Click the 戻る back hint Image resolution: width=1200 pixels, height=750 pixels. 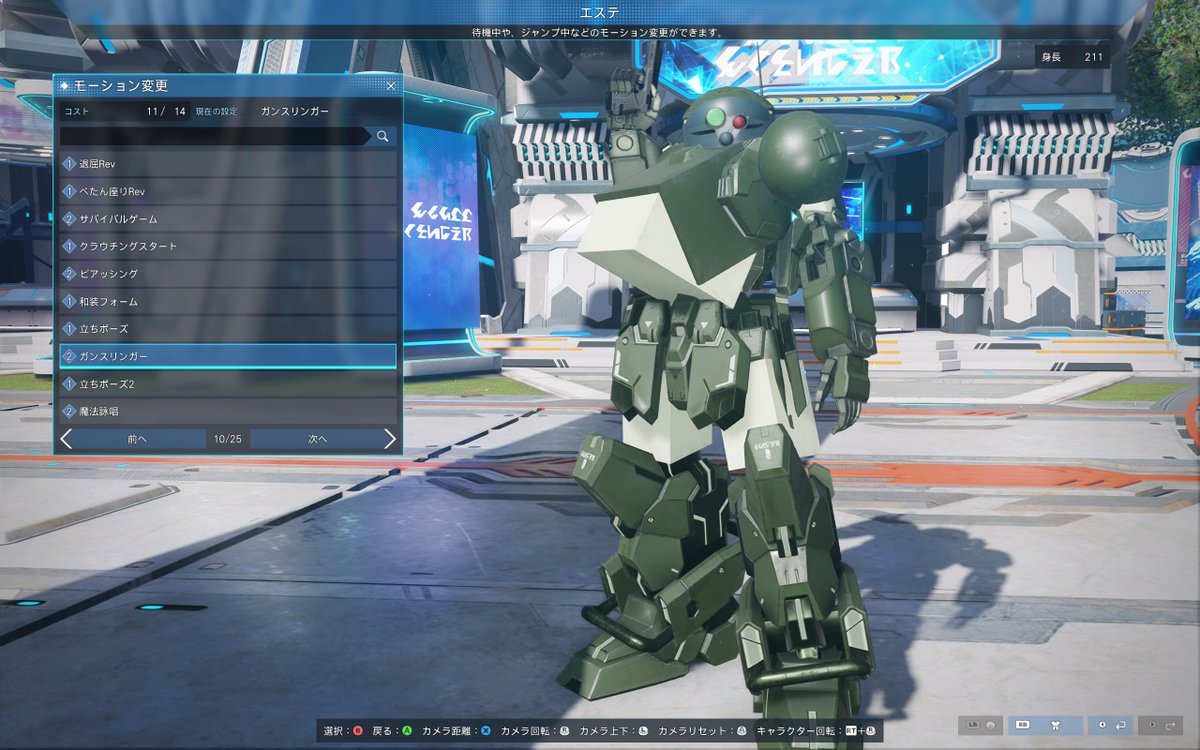coord(393,732)
